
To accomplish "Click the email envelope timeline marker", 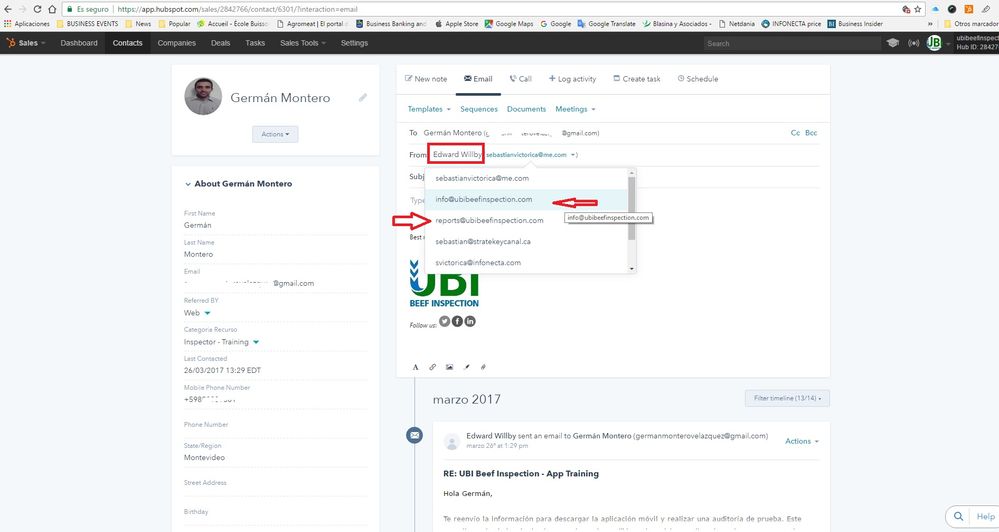I will 414,435.
